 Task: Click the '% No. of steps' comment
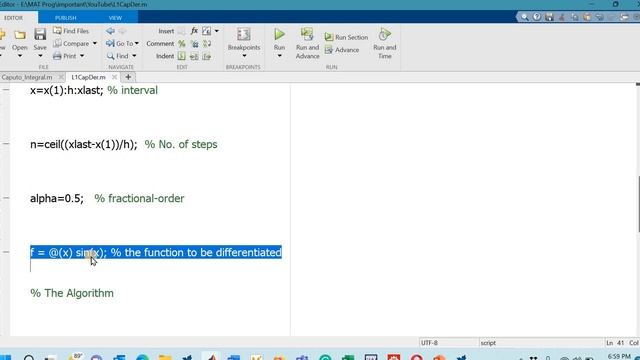181,144
